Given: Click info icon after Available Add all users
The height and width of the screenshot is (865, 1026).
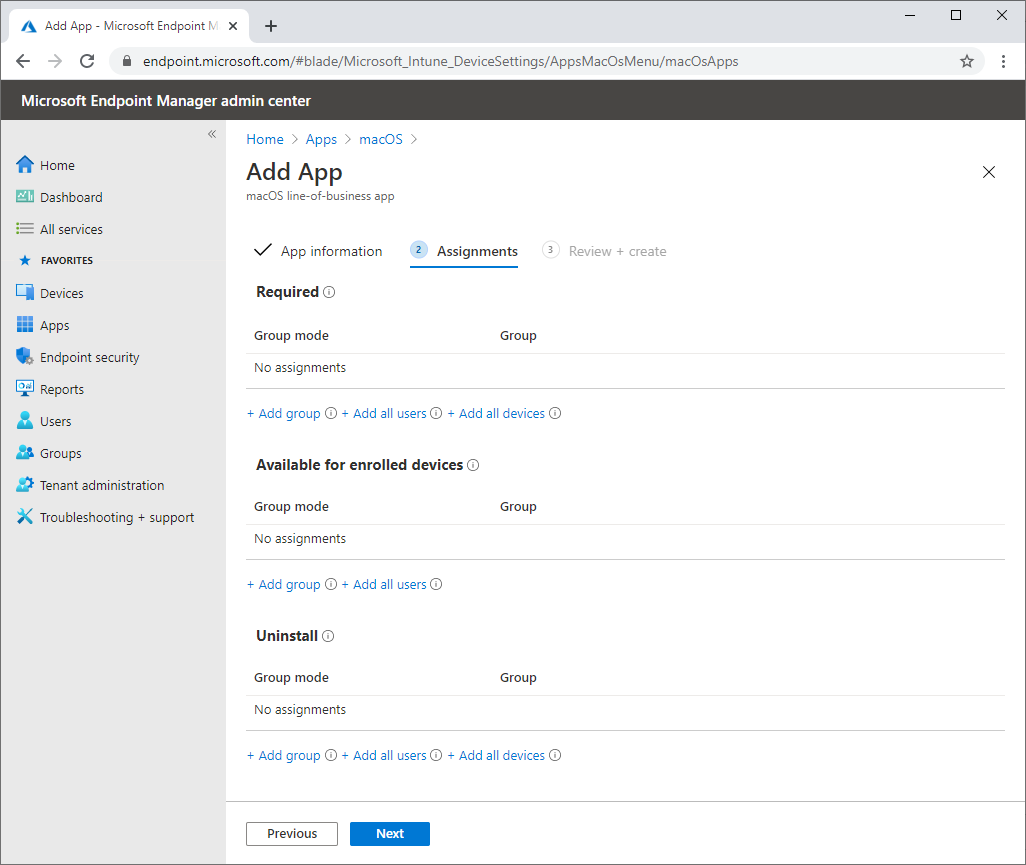Looking at the screenshot, I should pos(436,584).
